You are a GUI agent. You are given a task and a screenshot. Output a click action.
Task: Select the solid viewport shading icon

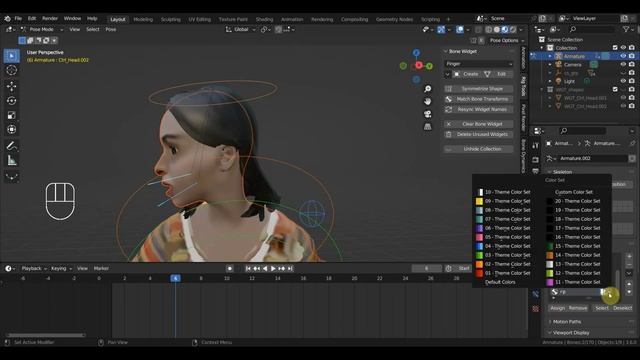point(497,29)
